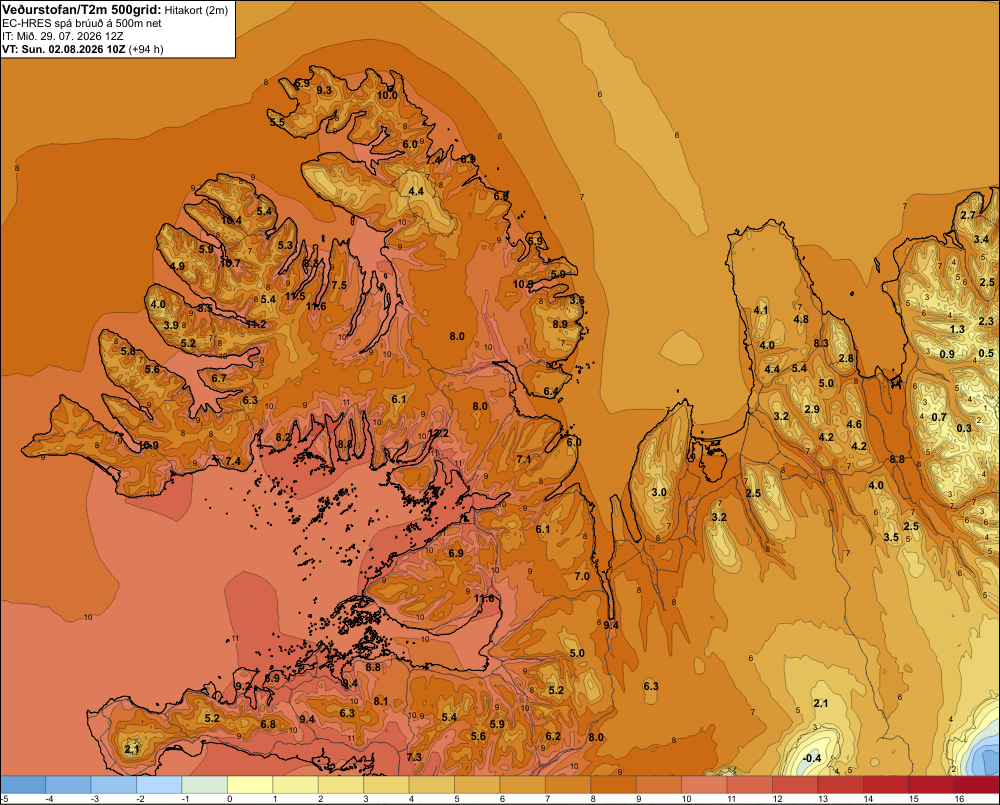This screenshot has width=1000, height=805.
Task: Click the -0.4 temperature label near the glacier
Action: (811, 758)
